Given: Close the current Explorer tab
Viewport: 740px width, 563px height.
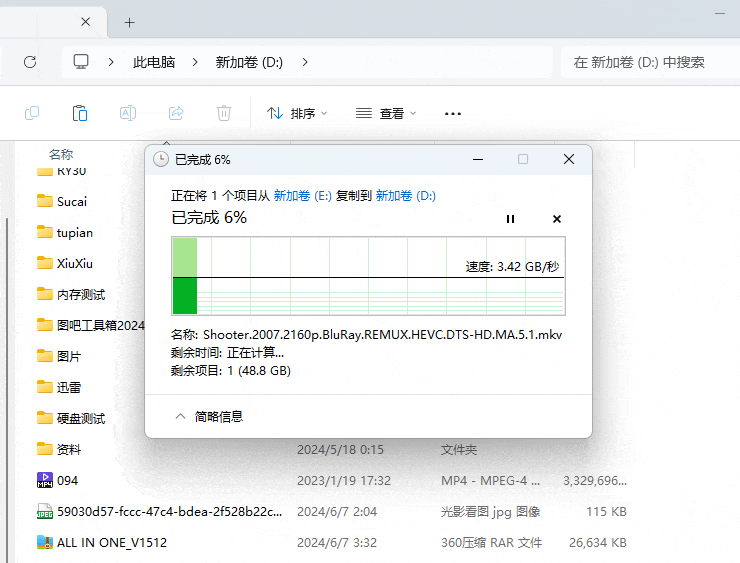Looking at the screenshot, I should (85, 22).
